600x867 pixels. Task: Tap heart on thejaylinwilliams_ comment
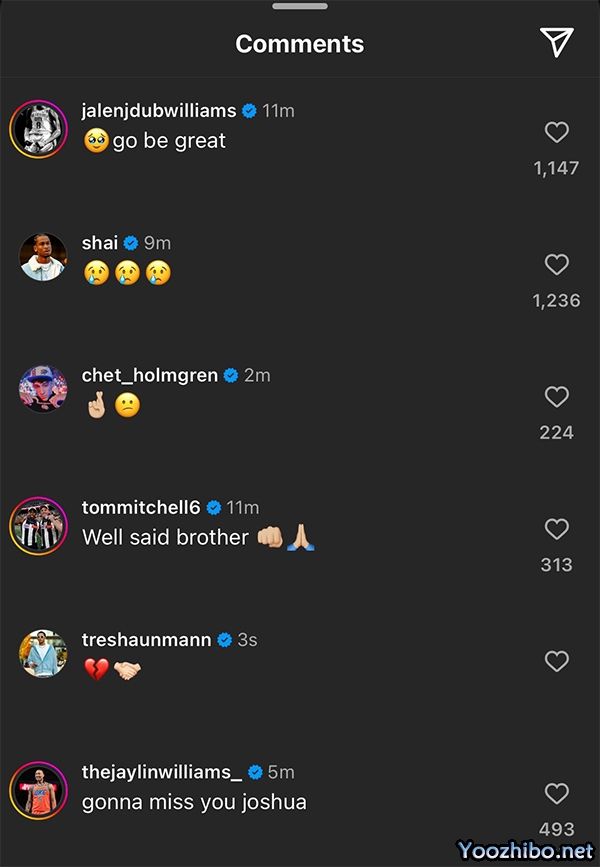556,794
